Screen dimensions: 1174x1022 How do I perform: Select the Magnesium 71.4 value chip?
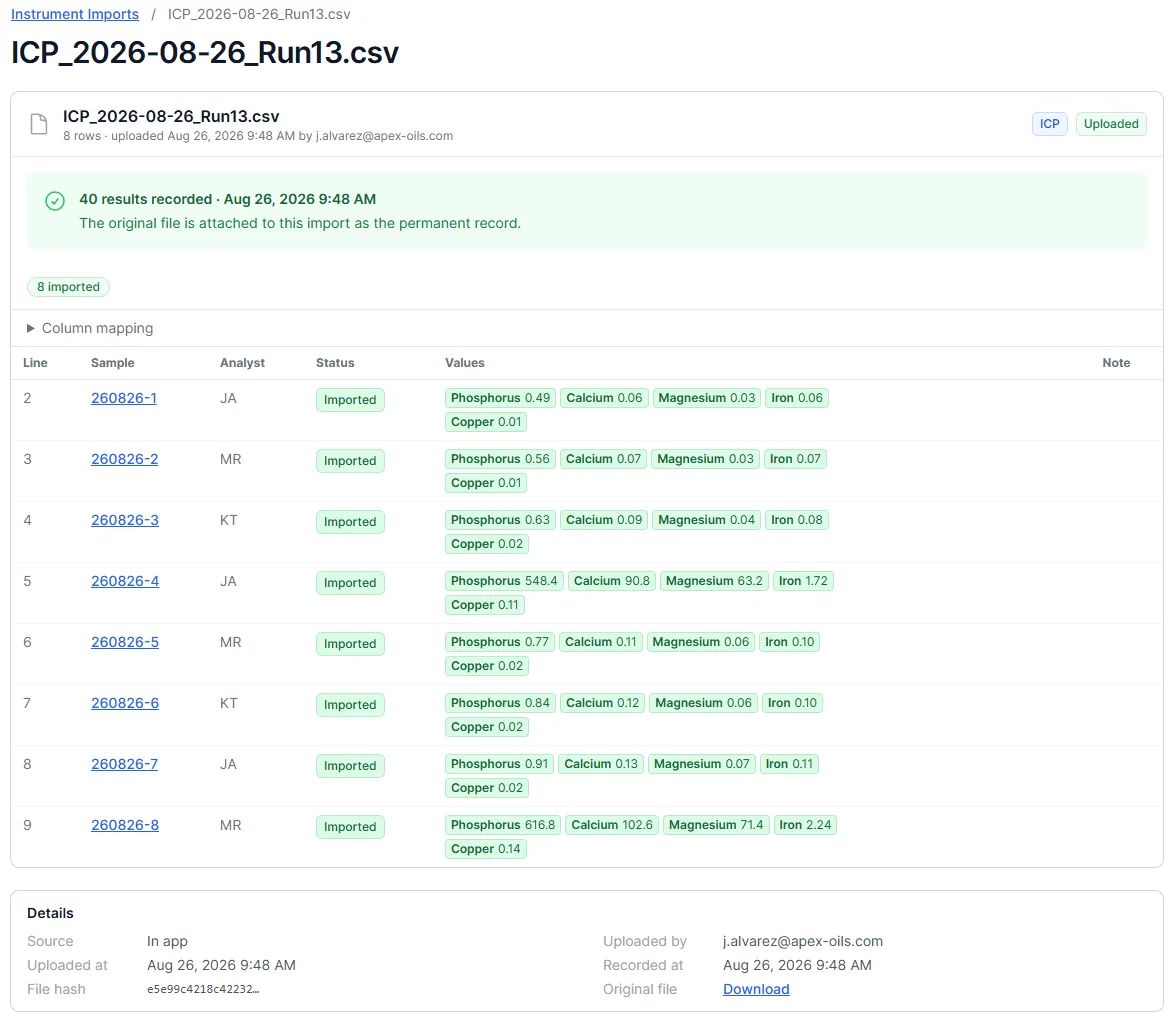716,825
